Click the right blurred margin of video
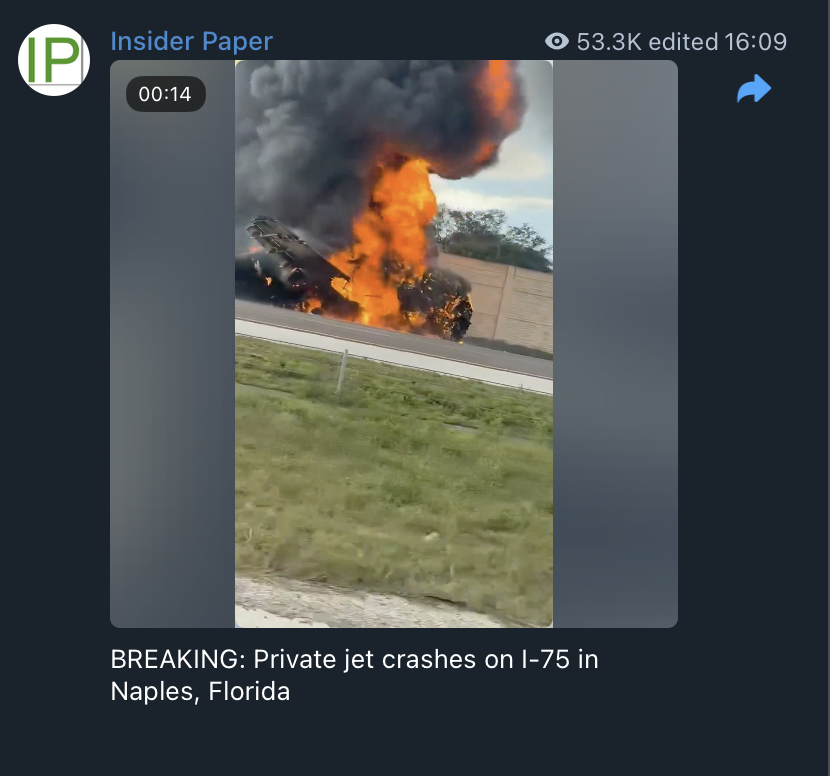Image resolution: width=830 pixels, height=776 pixels. (615, 344)
